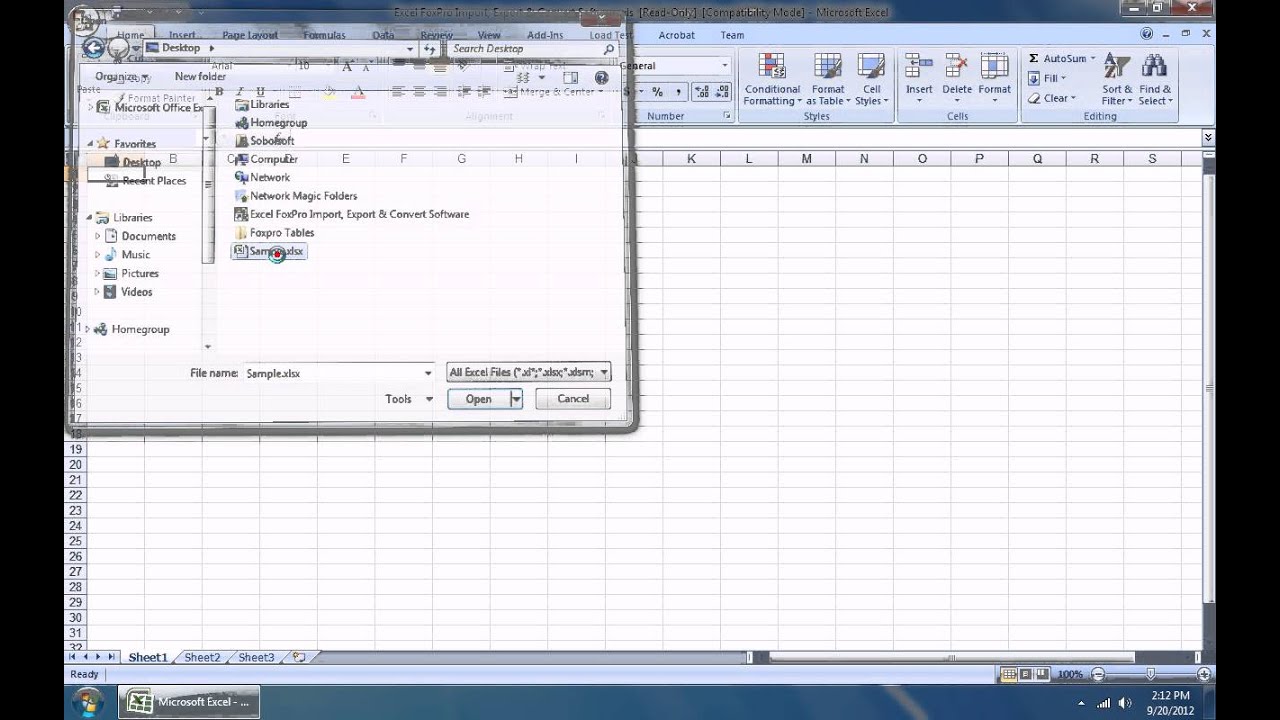Switch to Sheet2 tab
1280x720 pixels.
(202, 657)
